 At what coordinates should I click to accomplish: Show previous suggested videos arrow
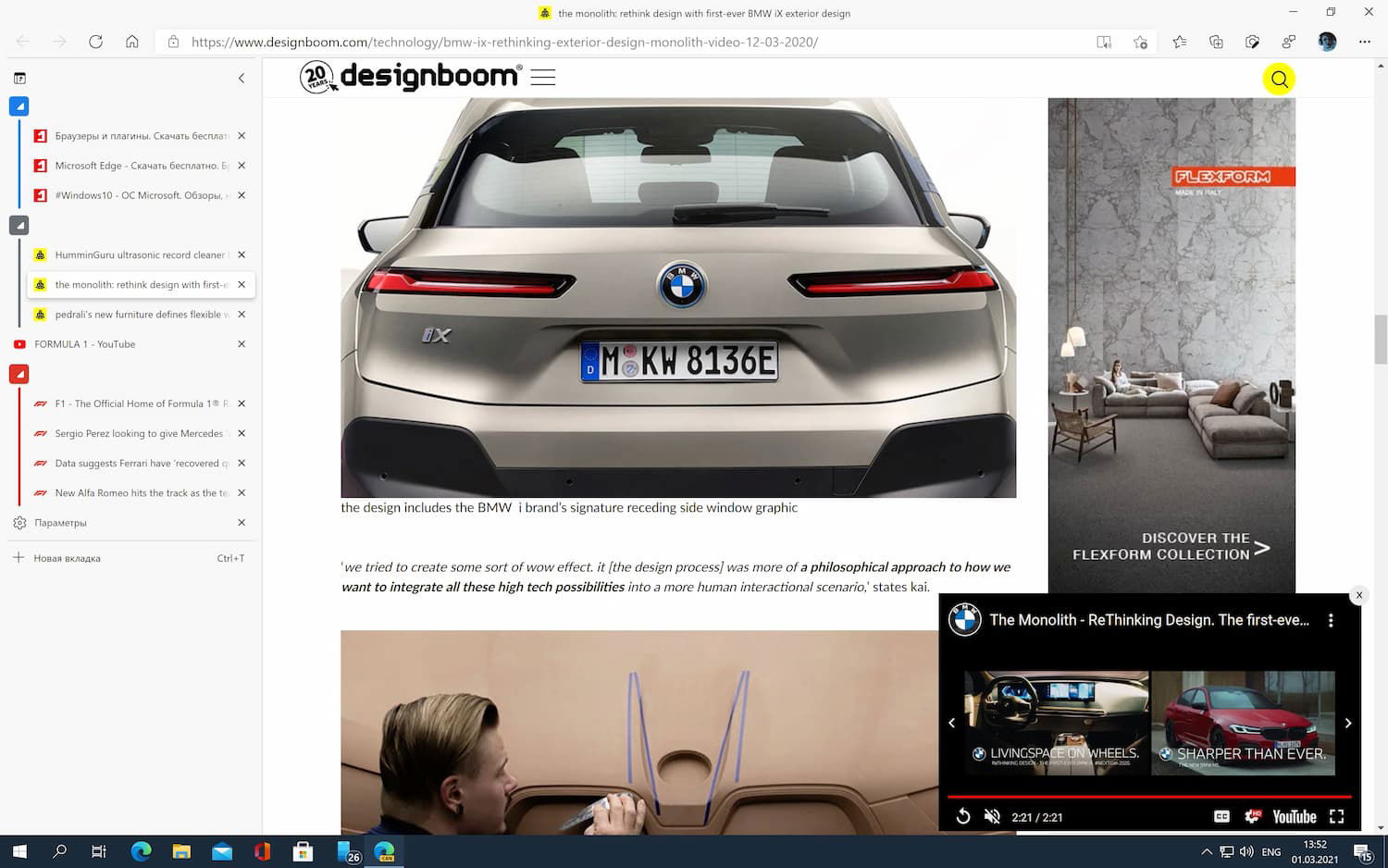tap(951, 723)
